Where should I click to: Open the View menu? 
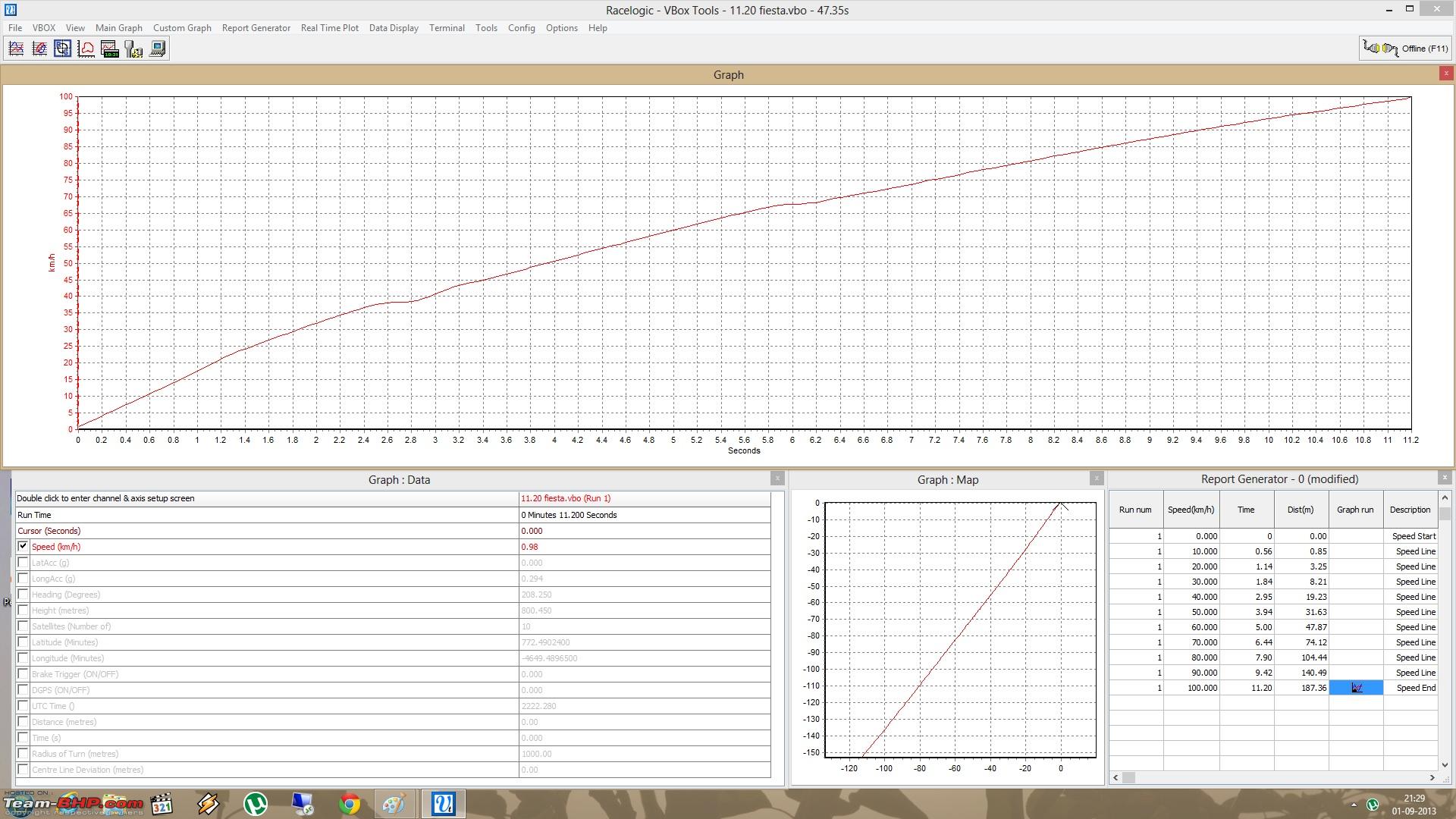point(75,28)
